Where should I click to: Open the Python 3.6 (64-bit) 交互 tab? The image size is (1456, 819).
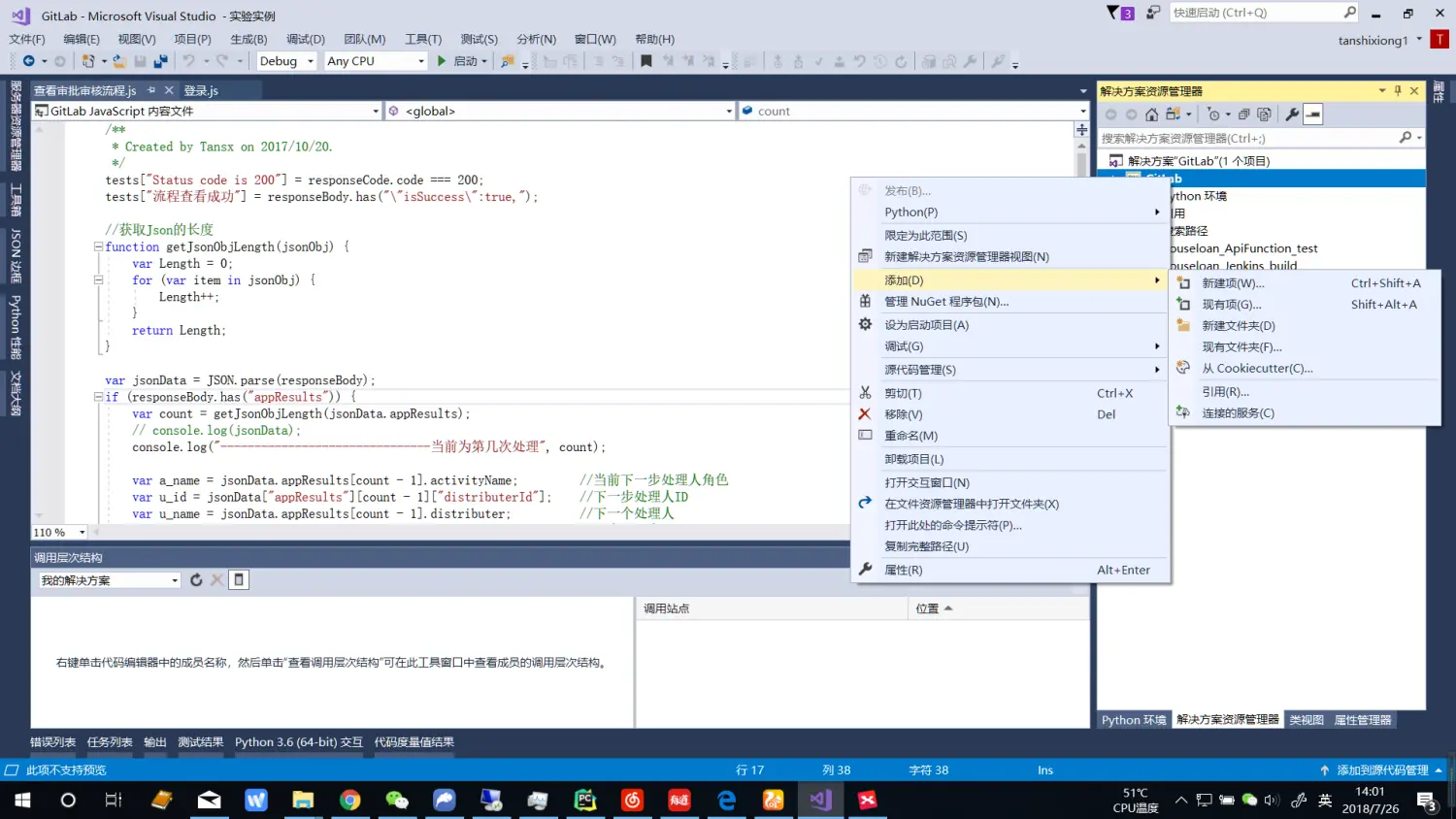tap(298, 741)
